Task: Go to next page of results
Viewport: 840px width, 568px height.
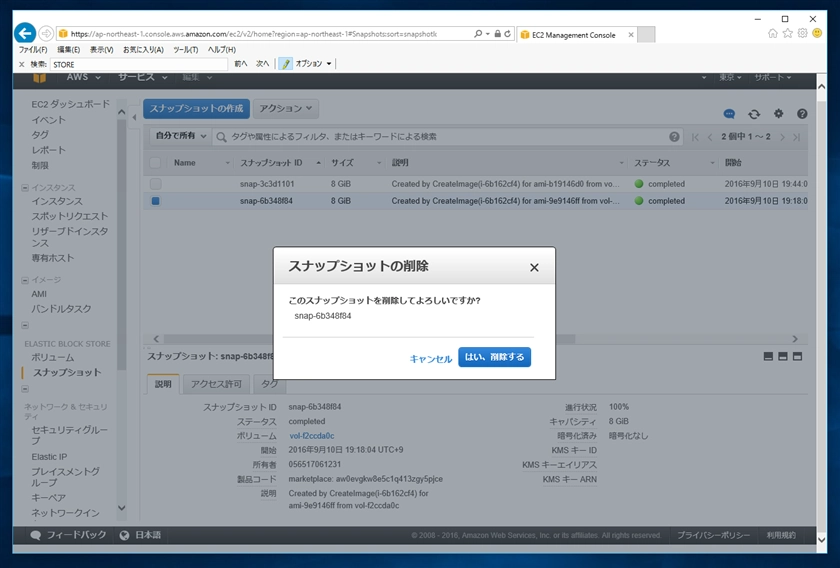Action: (782, 137)
